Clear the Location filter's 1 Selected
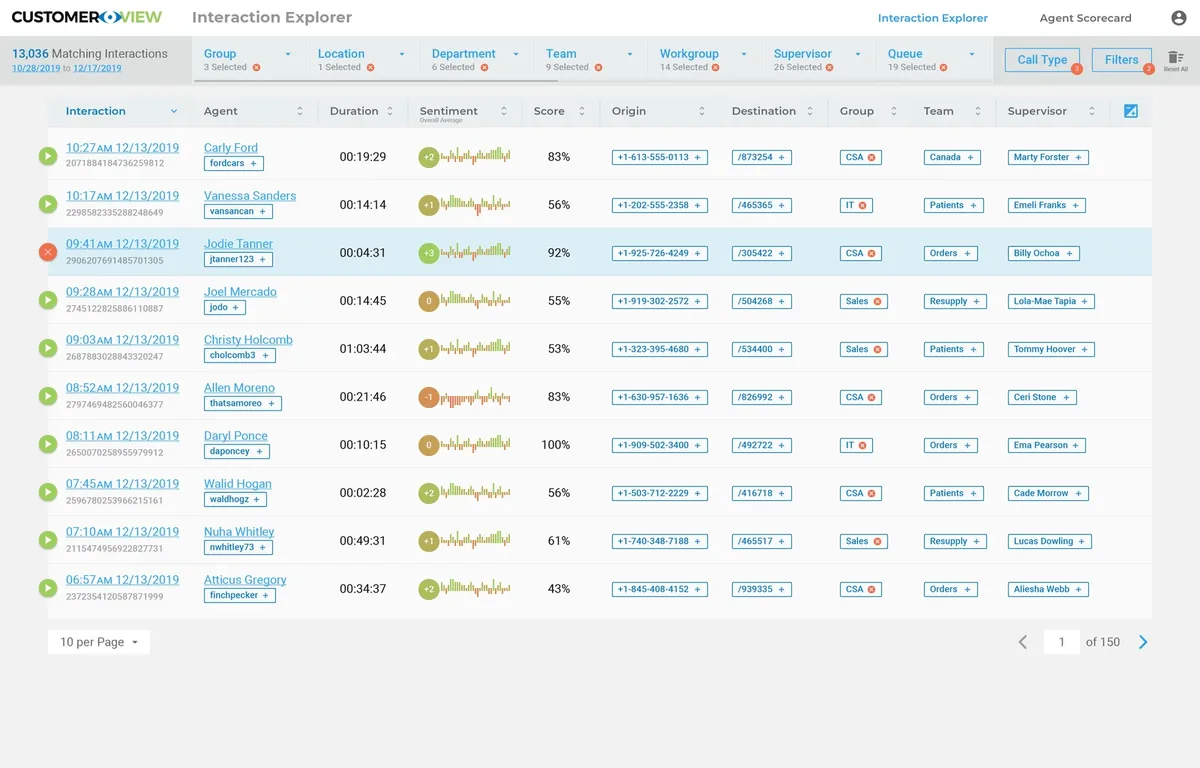 [x=370, y=68]
